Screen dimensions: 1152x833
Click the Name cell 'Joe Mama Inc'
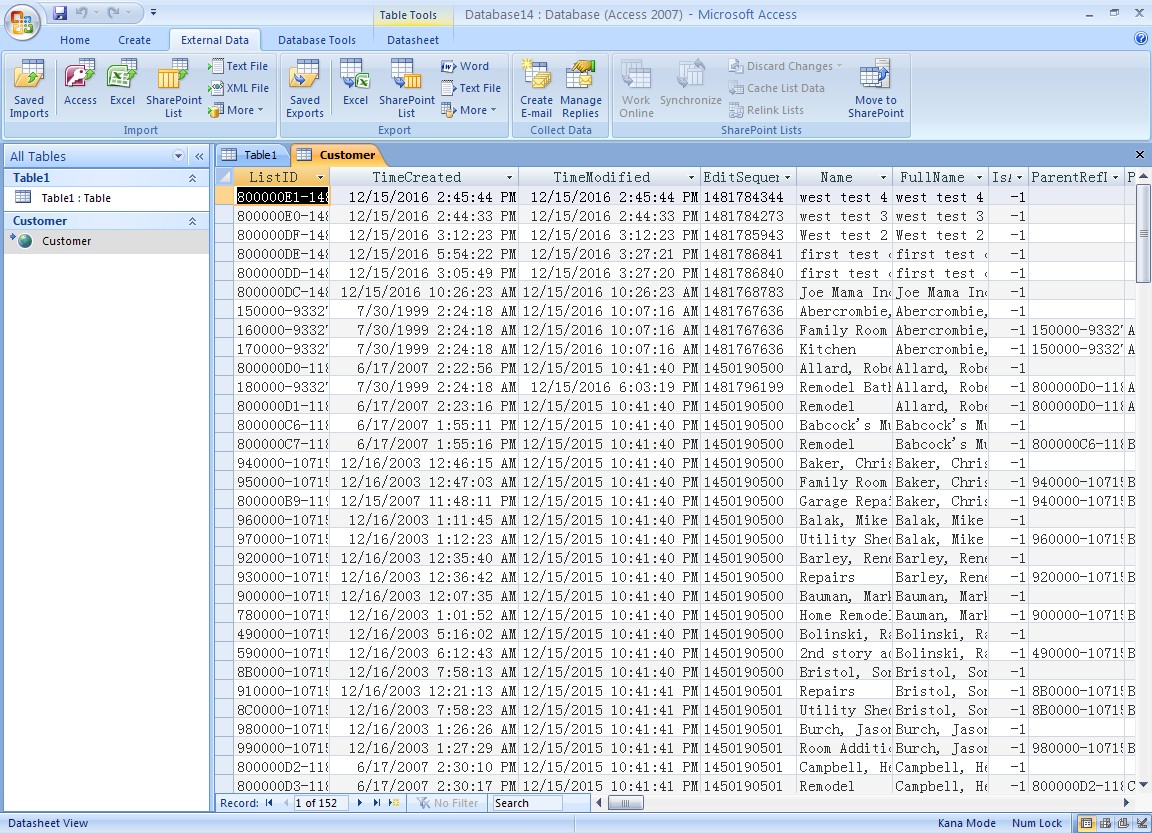[843, 292]
